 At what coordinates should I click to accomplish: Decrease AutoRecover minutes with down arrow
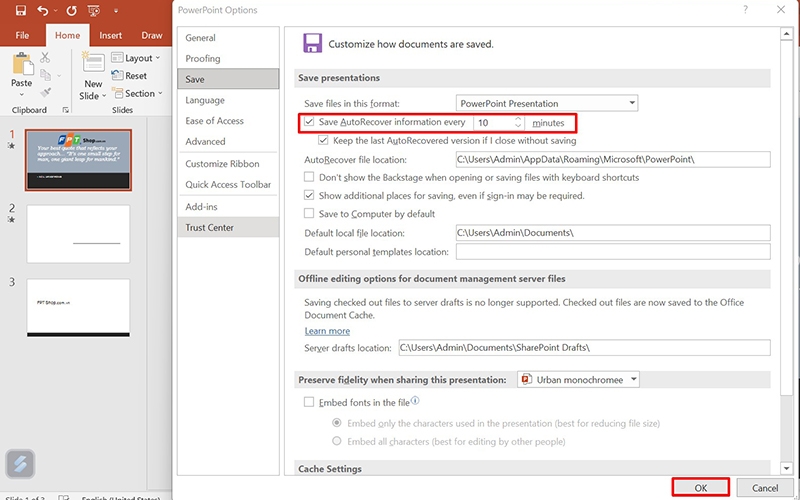pos(518,126)
